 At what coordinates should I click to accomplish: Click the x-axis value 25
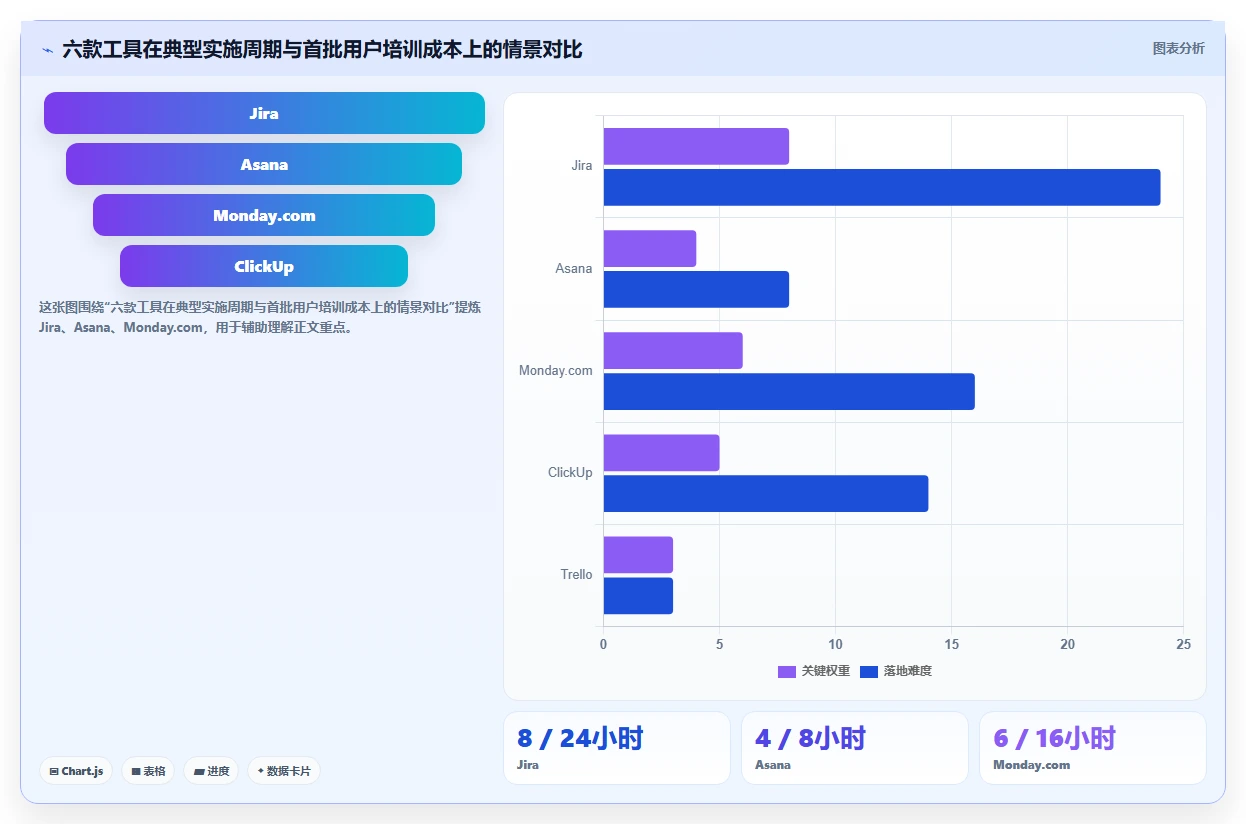click(1184, 644)
